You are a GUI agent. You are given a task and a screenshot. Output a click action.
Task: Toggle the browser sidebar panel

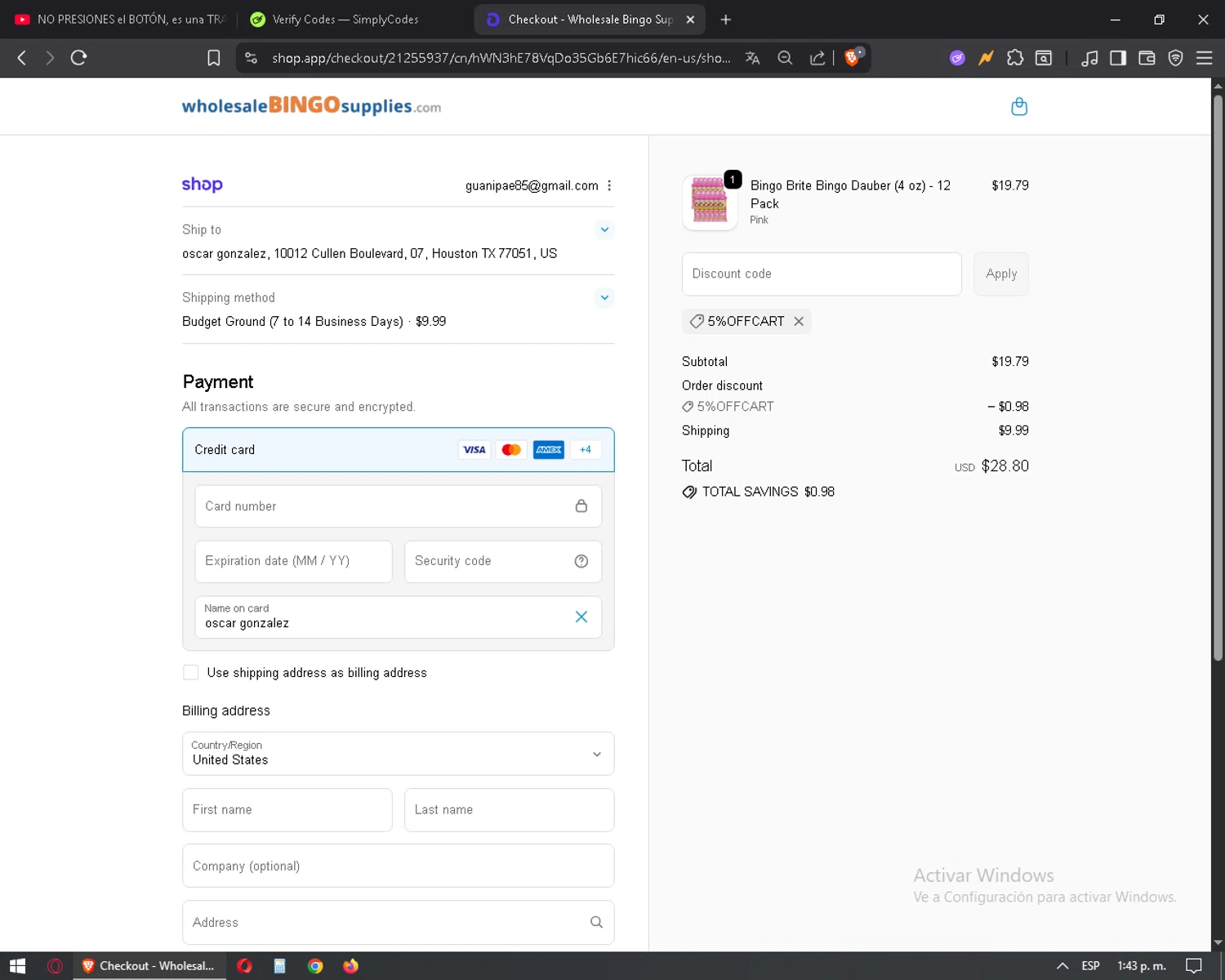1118,58
